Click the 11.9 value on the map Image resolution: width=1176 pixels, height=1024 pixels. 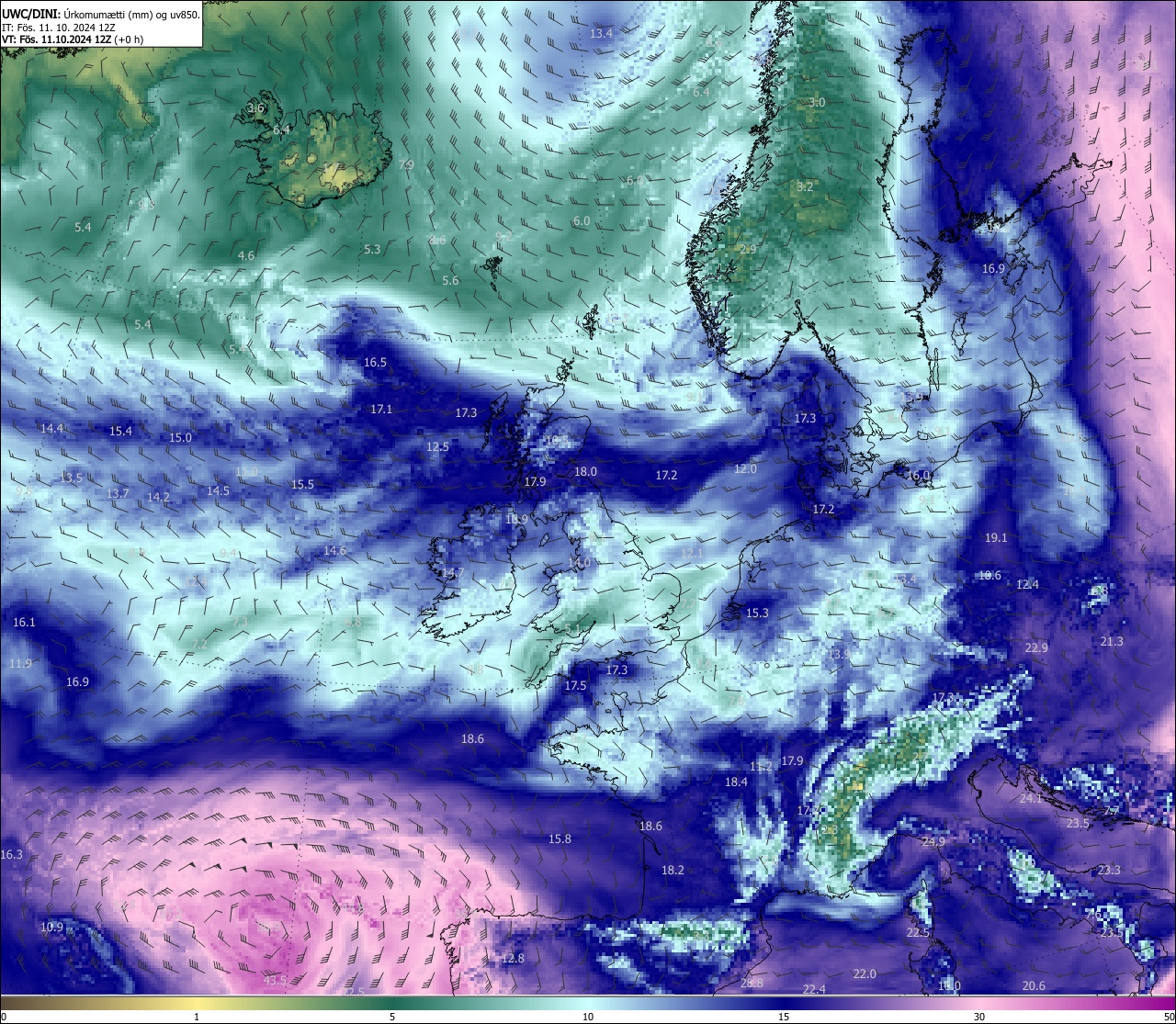pos(20,663)
